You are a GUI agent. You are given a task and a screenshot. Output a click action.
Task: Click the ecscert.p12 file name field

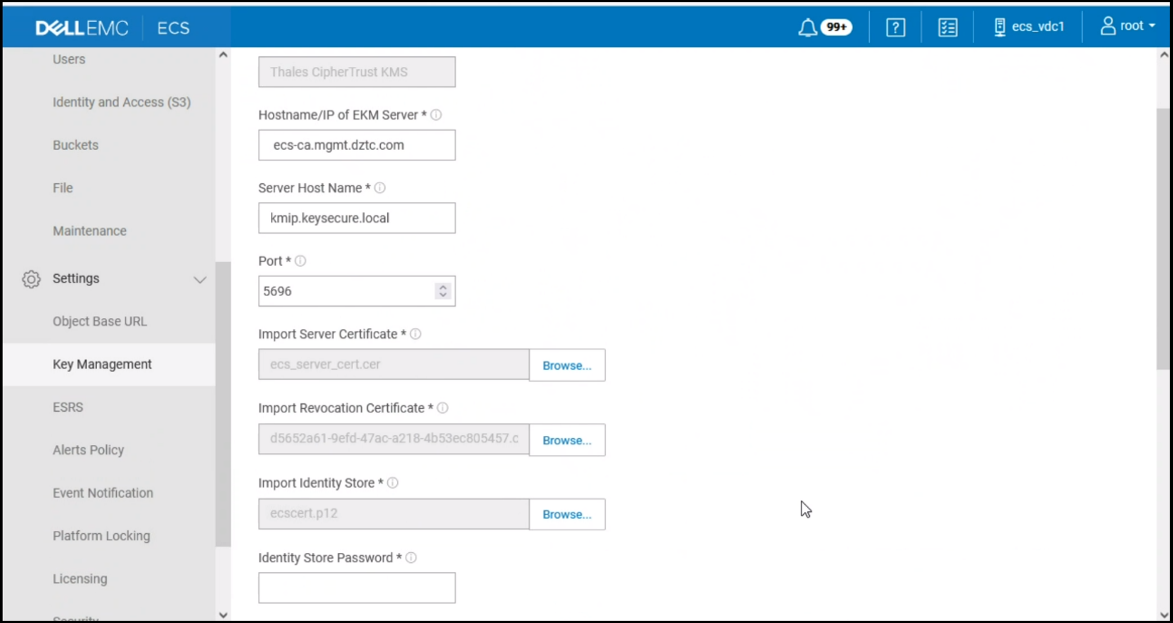click(393, 515)
